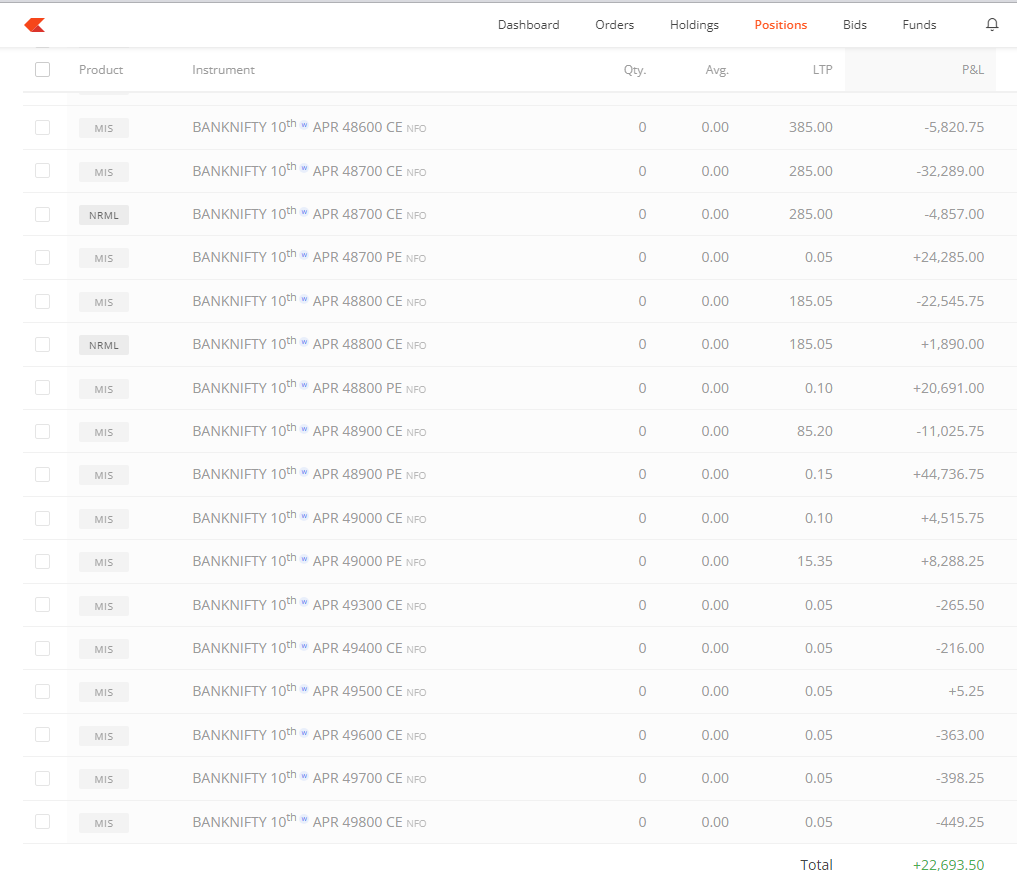
Task: Check the checkbox for BANKNIFTY APR 49500 CE
Action: pyautogui.click(x=42, y=691)
